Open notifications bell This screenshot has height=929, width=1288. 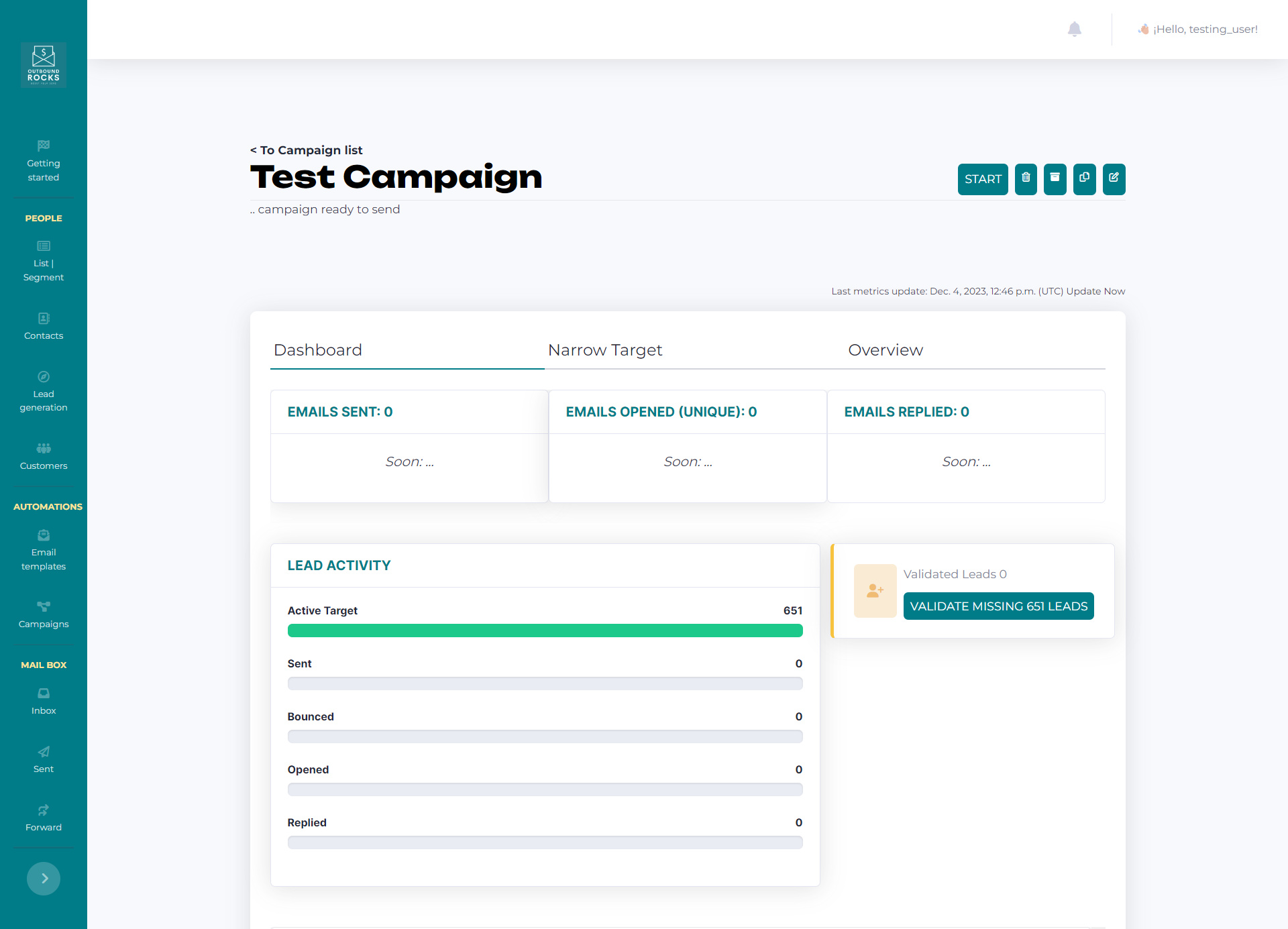click(1075, 29)
